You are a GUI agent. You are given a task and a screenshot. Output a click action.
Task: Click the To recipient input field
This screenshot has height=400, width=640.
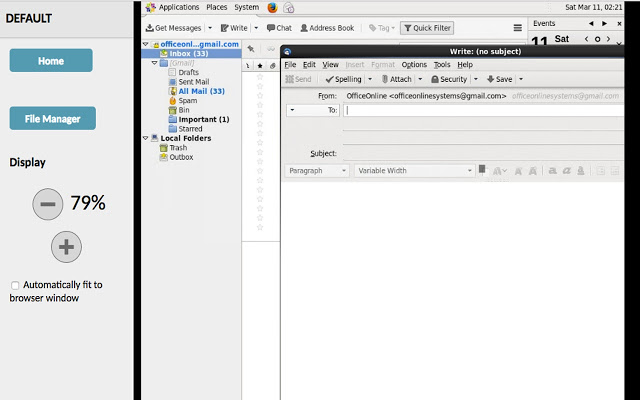click(483, 110)
